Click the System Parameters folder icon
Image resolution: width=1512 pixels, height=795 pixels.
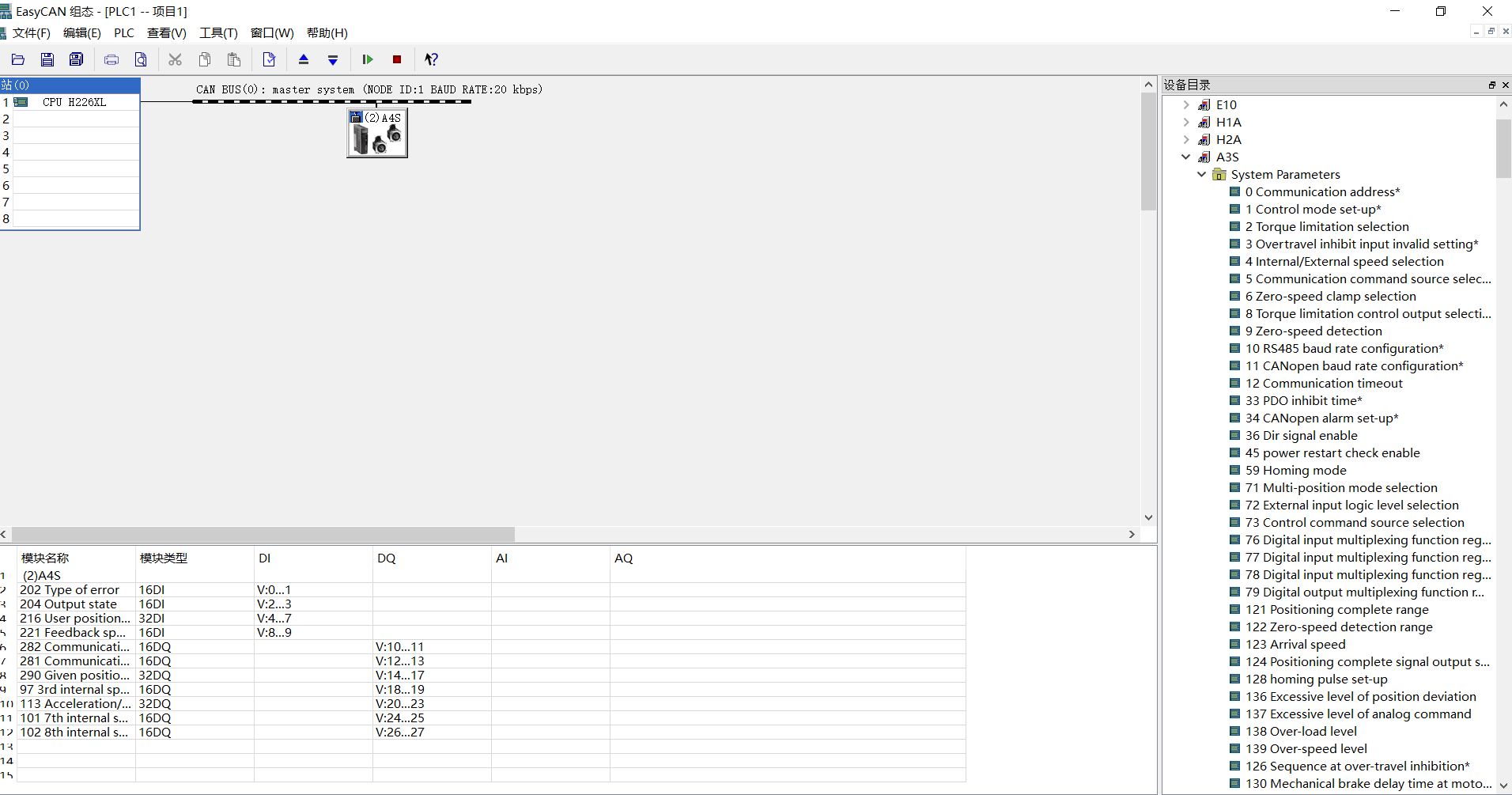point(1219,174)
